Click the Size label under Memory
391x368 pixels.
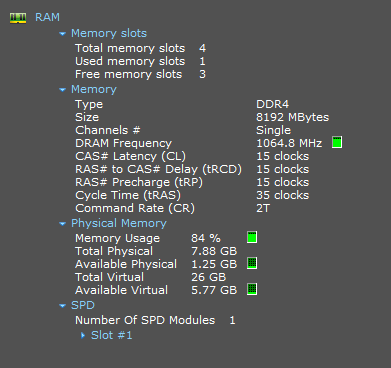tap(87, 117)
